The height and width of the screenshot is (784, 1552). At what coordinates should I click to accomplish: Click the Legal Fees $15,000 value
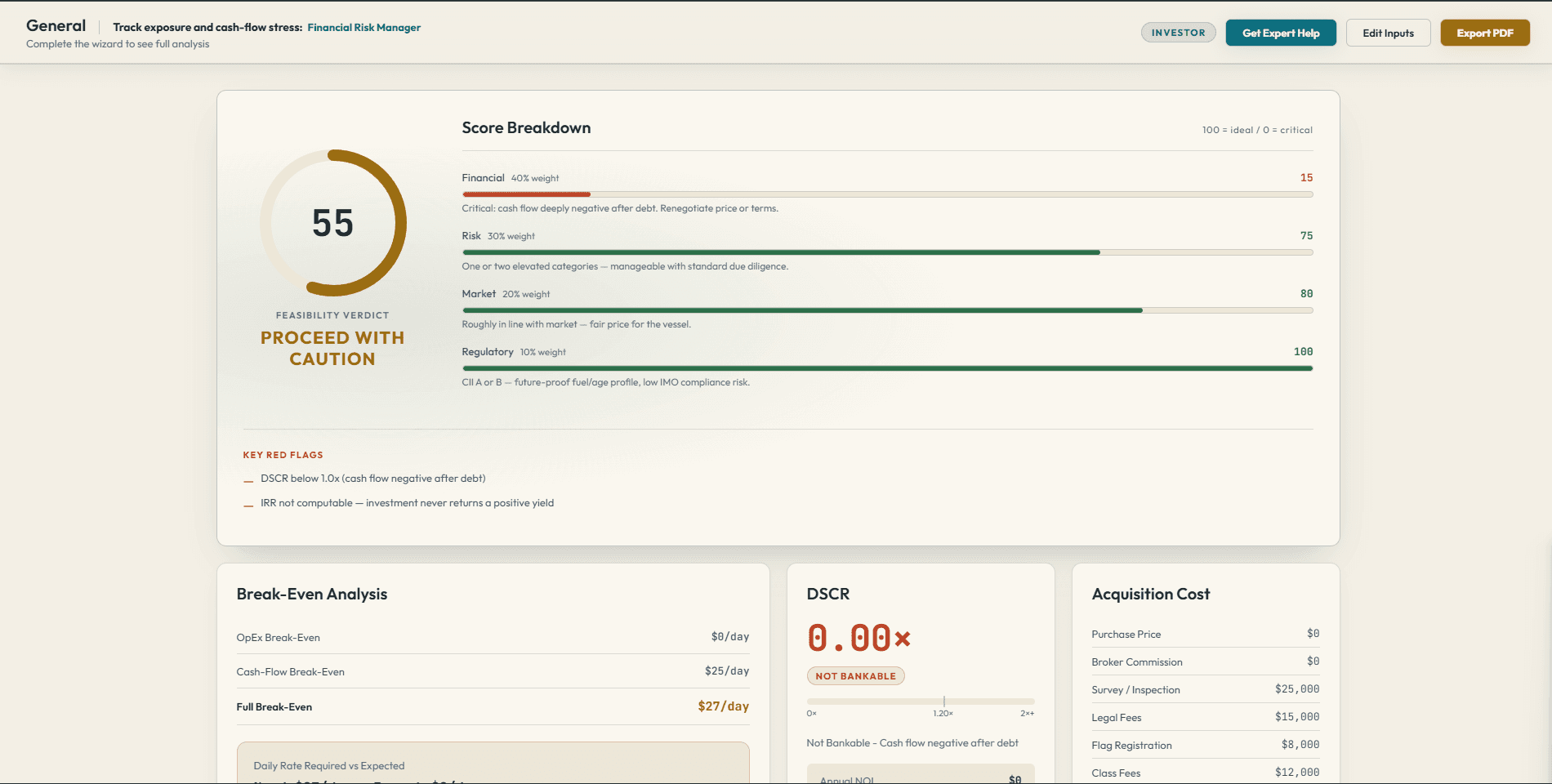(1297, 717)
